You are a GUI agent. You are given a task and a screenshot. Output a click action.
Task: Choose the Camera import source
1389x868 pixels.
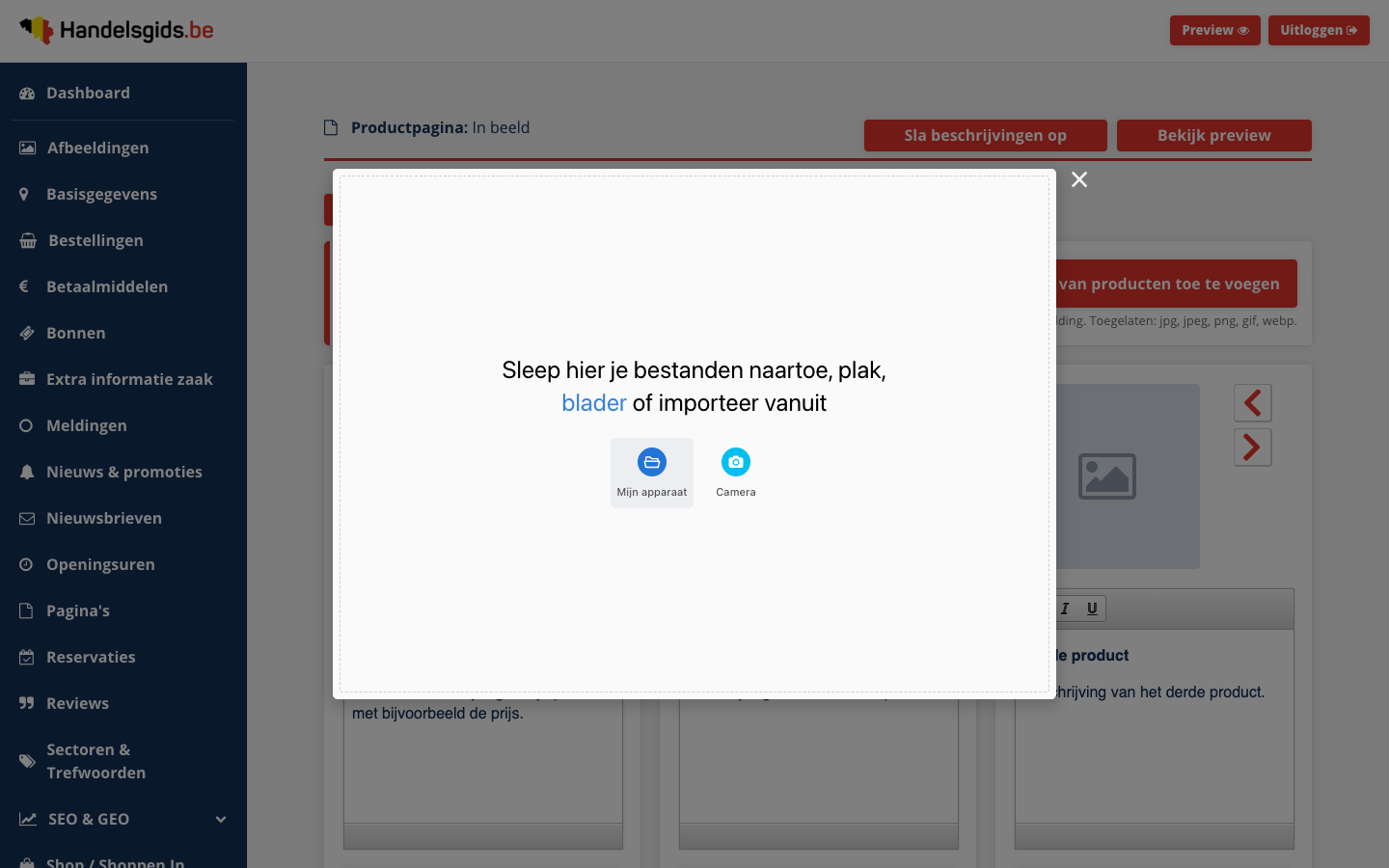pyautogui.click(x=736, y=473)
